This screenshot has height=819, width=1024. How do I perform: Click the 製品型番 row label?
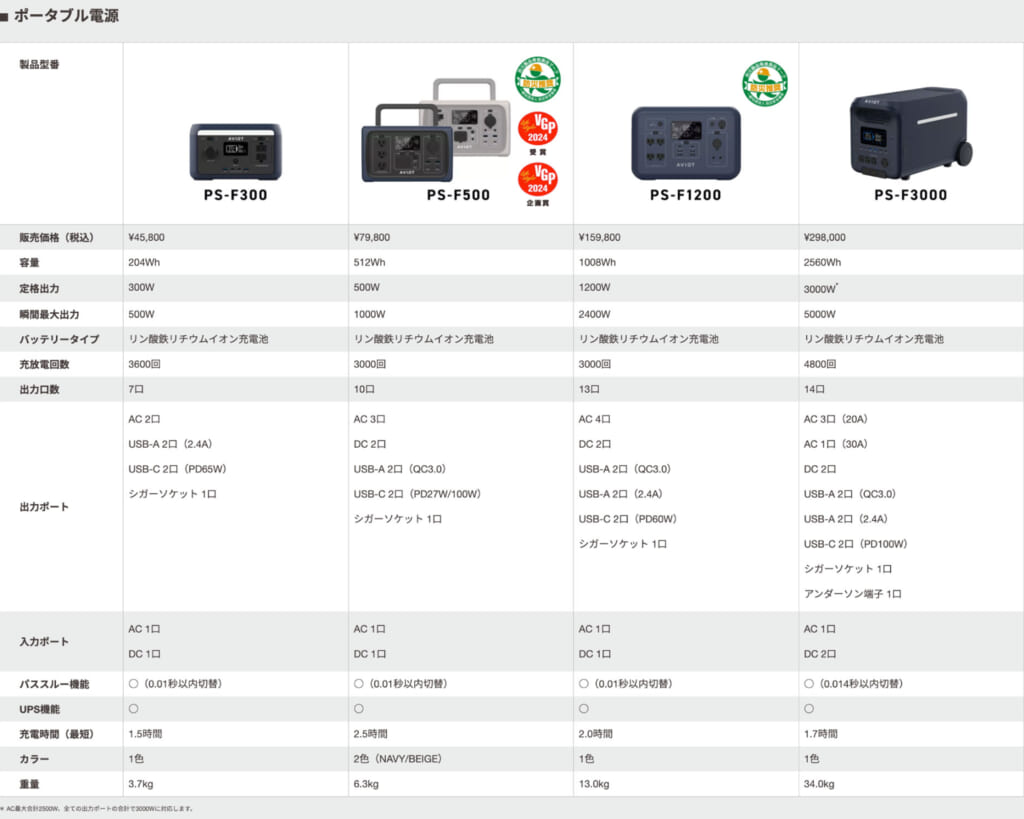point(39,64)
